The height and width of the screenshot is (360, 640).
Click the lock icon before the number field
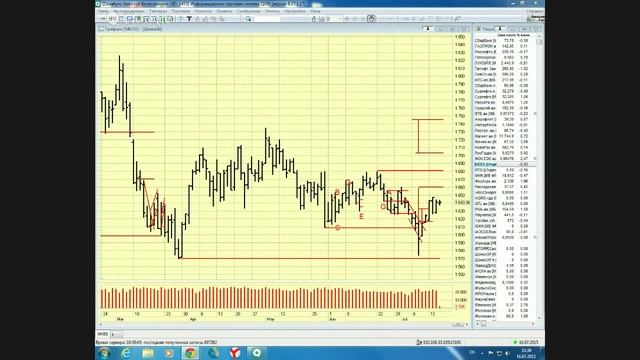(x=314, y=19)
